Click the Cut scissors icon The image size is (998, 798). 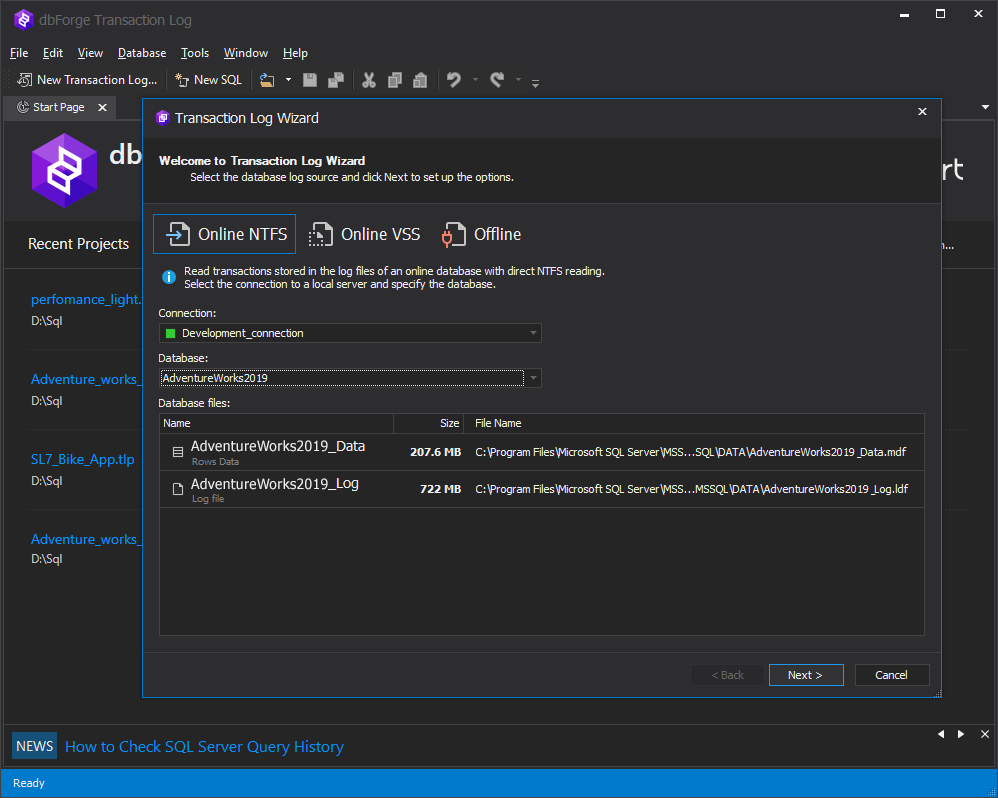tap(369, 80)
